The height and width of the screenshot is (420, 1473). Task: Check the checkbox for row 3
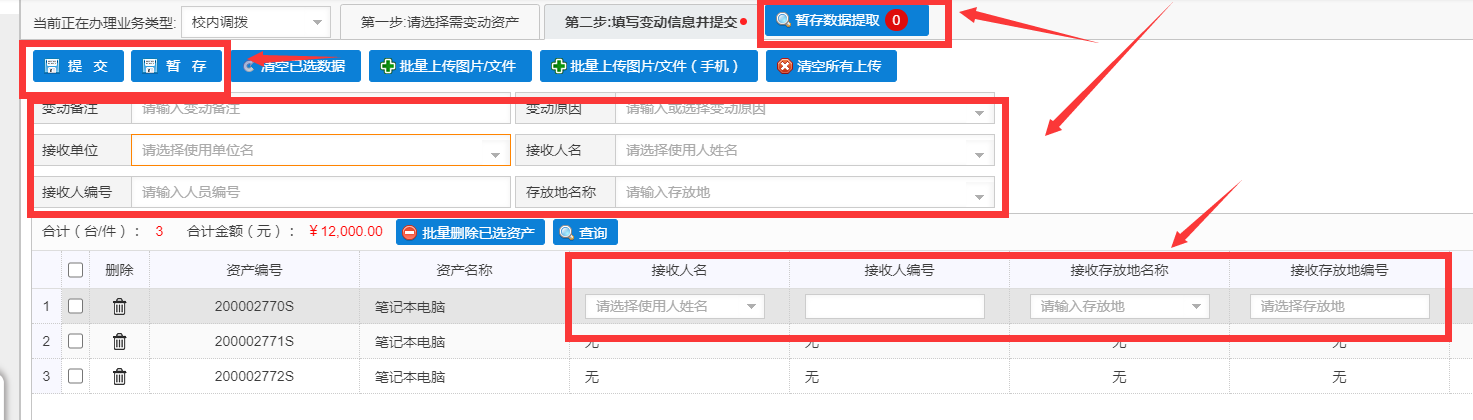coord(75,377)
